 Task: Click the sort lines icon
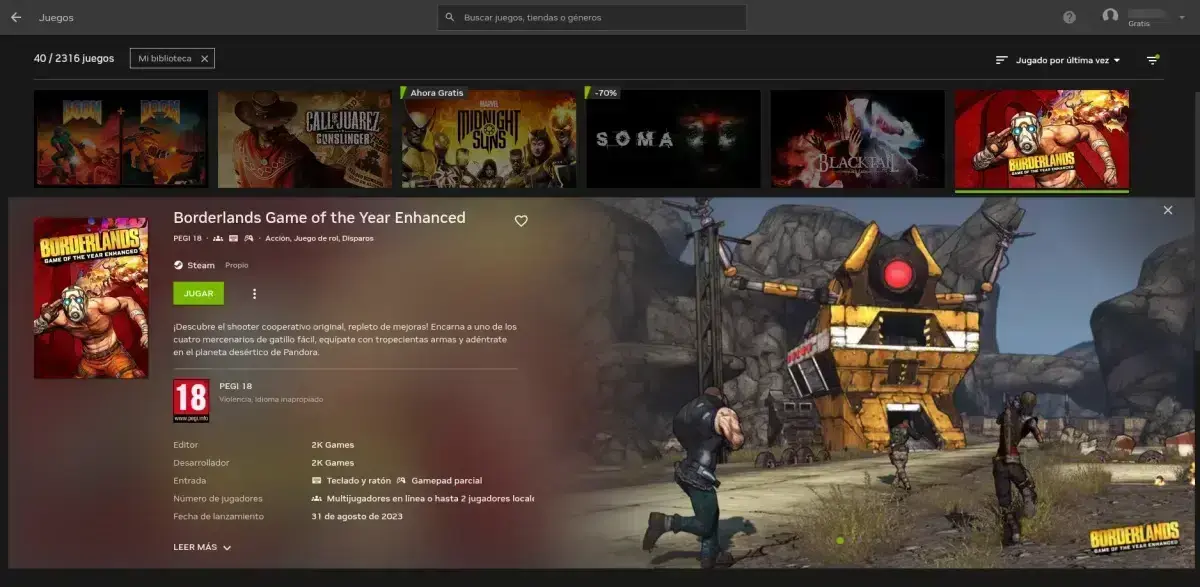1001,60
